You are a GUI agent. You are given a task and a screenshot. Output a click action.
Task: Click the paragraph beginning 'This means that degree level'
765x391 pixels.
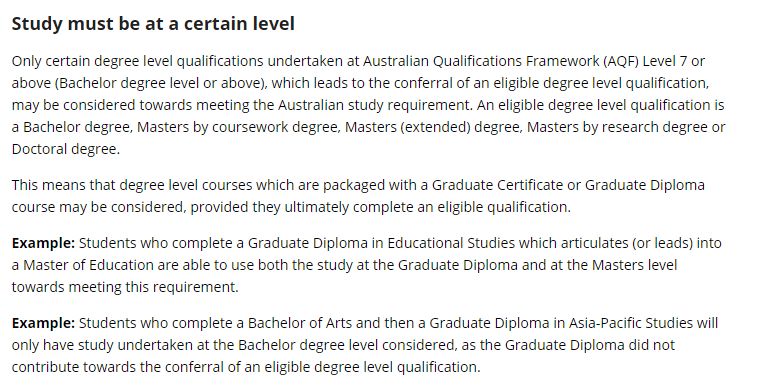(x=358, y=196)
